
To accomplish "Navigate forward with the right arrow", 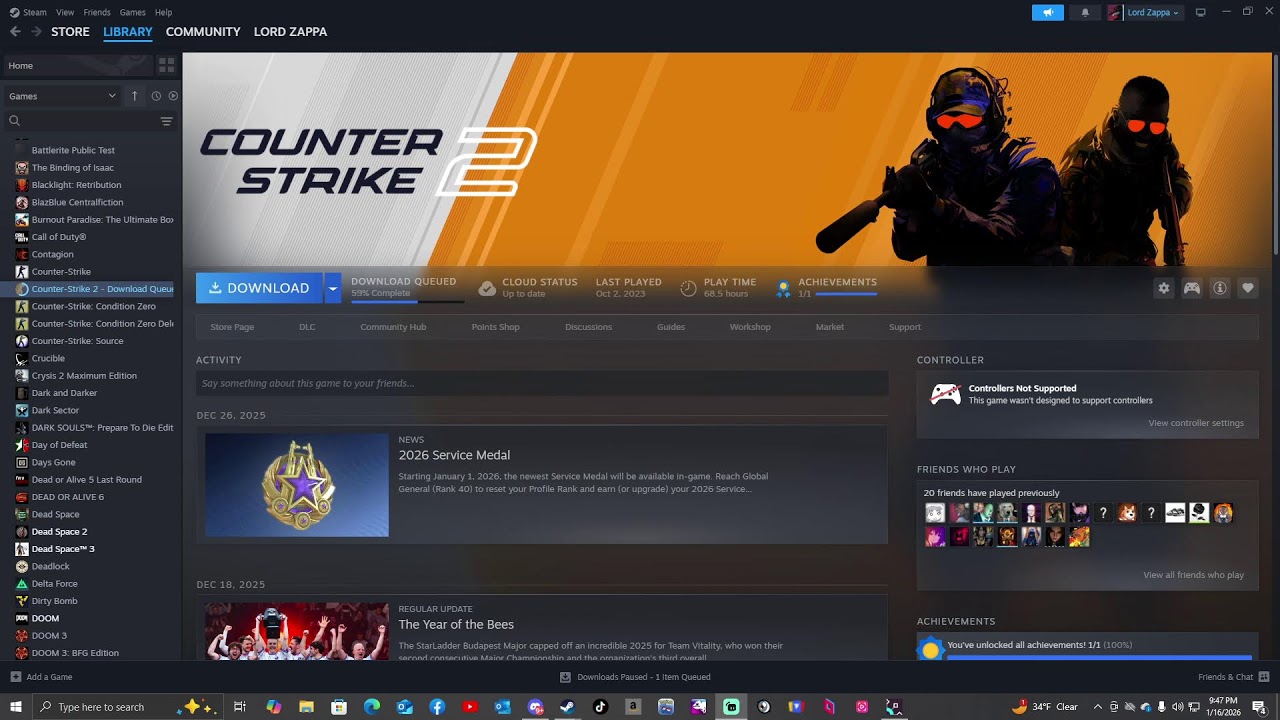I will (x=36, y=32).
